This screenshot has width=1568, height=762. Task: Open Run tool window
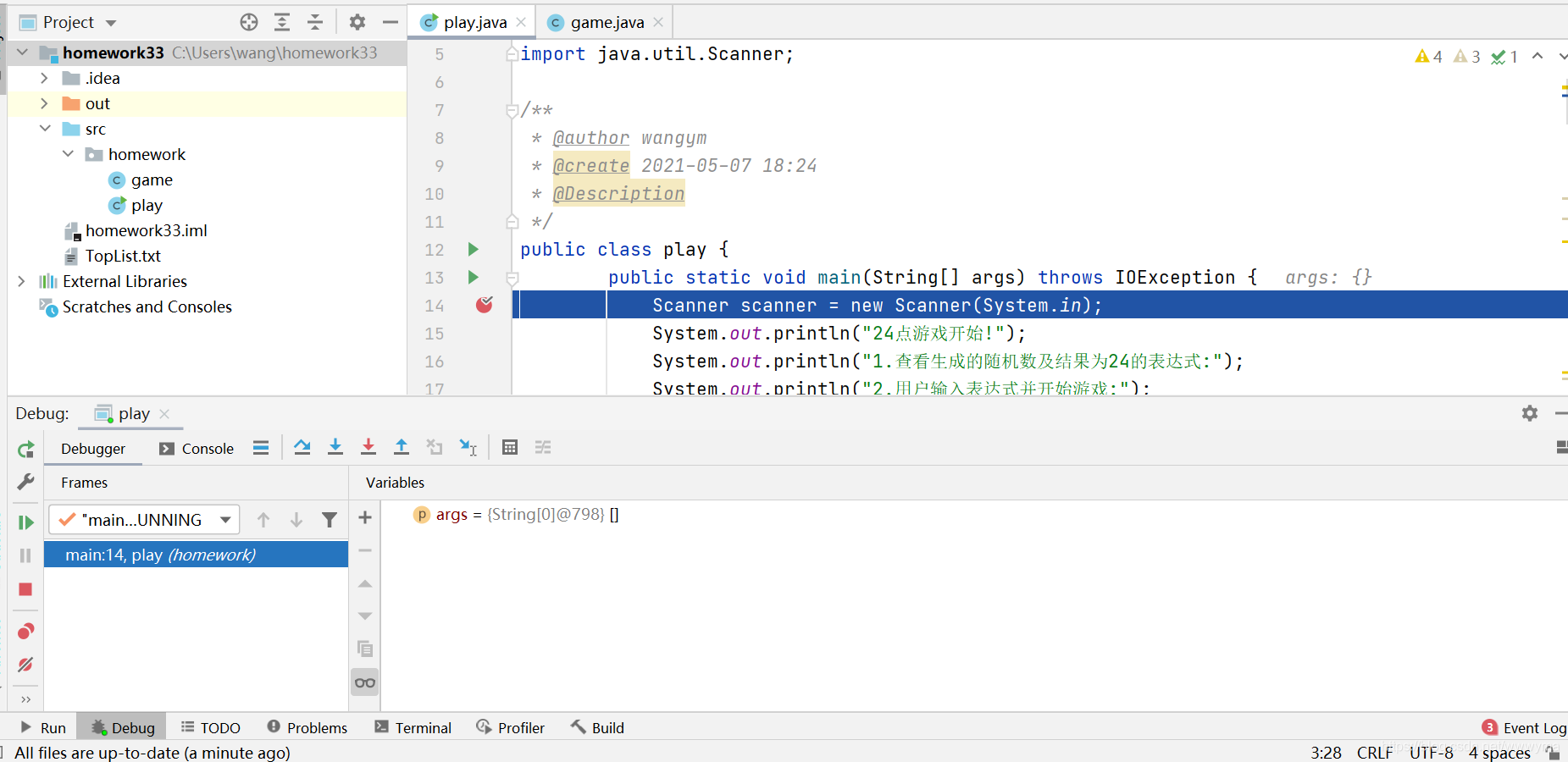[x=43, y=728]
